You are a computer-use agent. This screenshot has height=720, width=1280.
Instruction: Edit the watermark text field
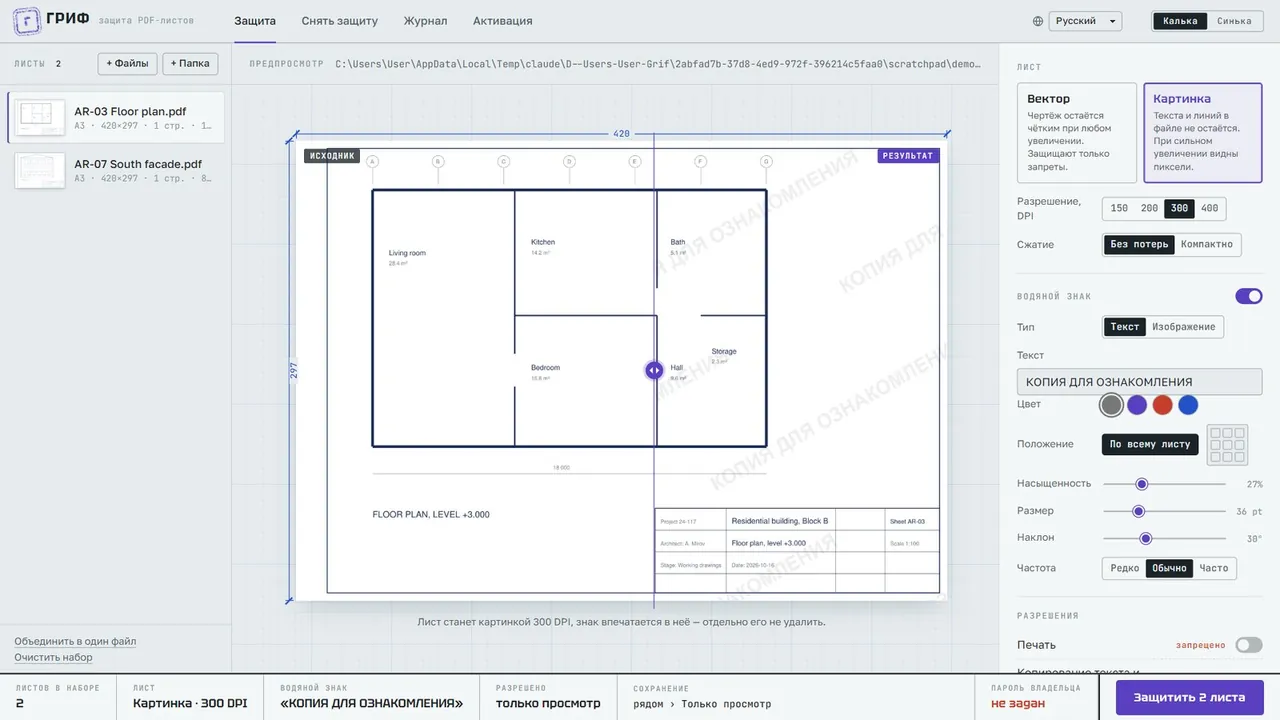pyautogui.click(x=1139, y=382)
